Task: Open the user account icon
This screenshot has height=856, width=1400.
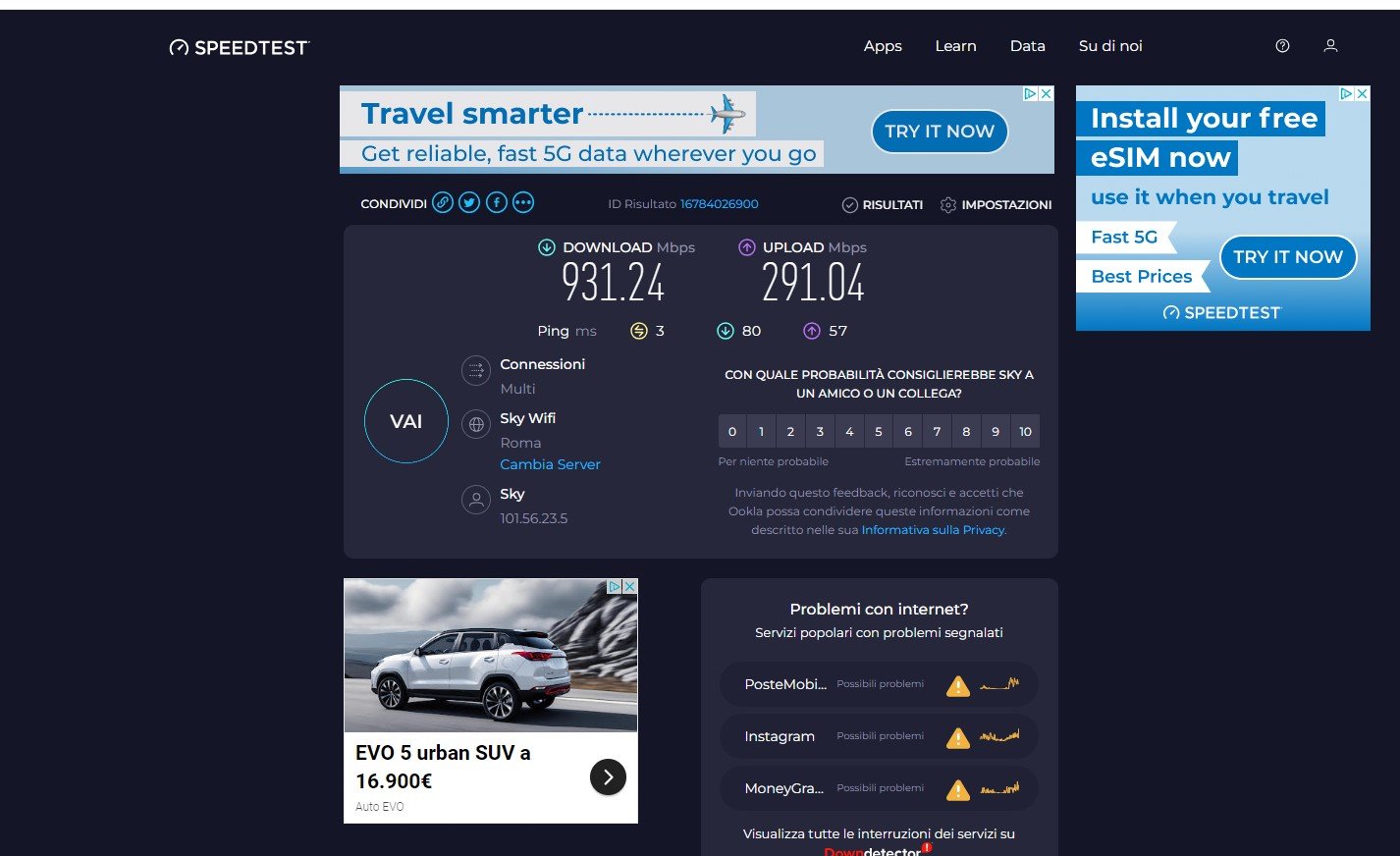Action: click(1330, 46)
